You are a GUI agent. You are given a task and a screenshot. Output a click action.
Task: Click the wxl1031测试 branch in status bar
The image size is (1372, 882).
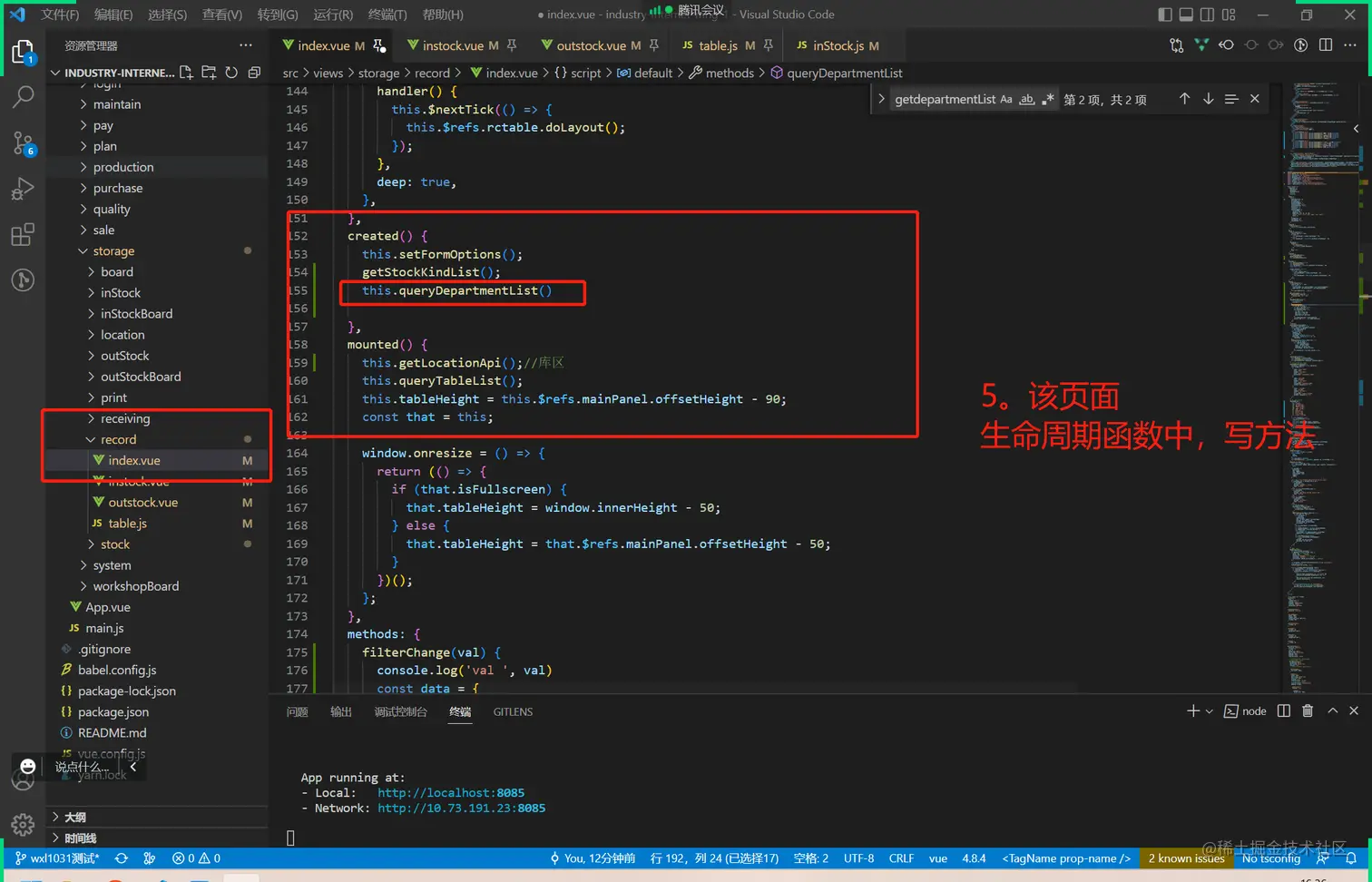coord(57,858)
